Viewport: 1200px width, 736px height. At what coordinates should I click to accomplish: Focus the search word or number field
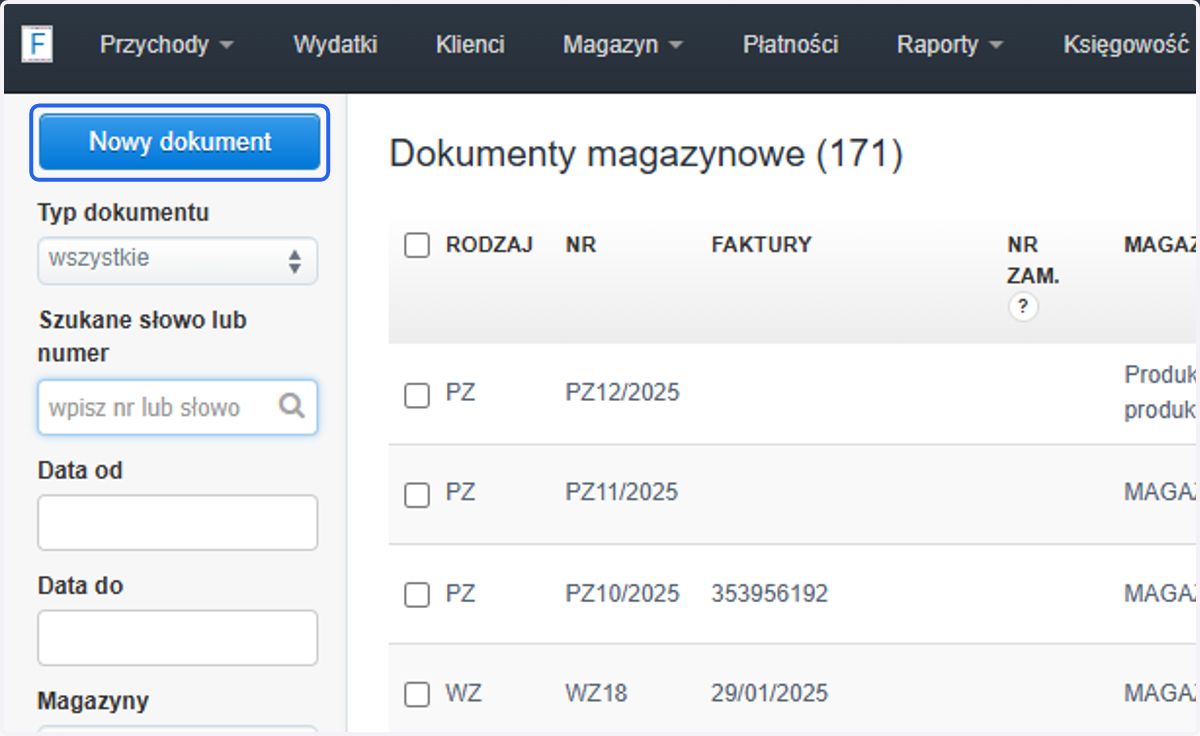pos(178,407)
